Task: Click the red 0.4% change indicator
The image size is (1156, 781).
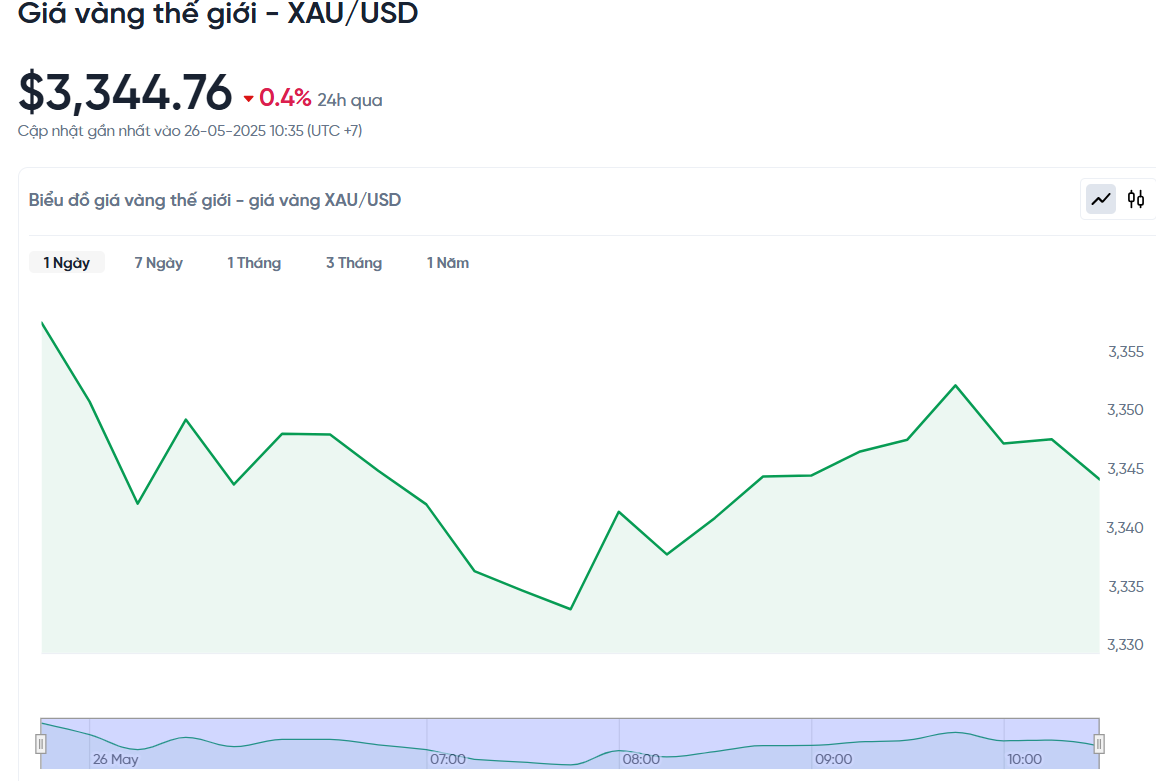Action: (285, 97)
